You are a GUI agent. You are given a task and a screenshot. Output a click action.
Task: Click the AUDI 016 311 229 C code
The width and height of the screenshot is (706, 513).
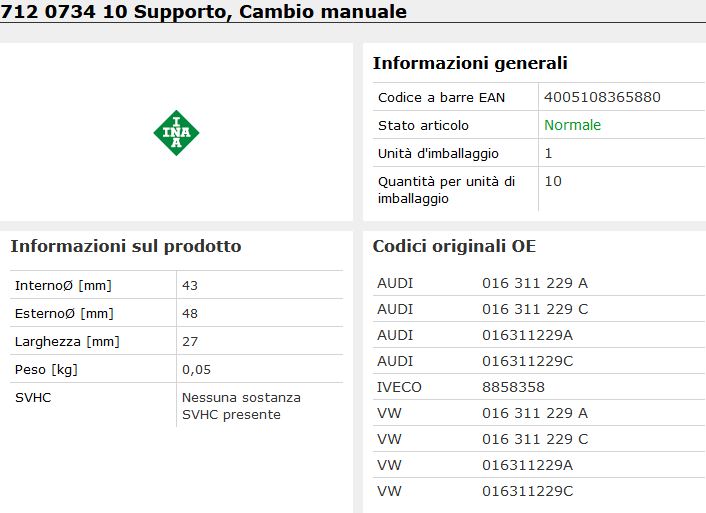coord(534,309)
